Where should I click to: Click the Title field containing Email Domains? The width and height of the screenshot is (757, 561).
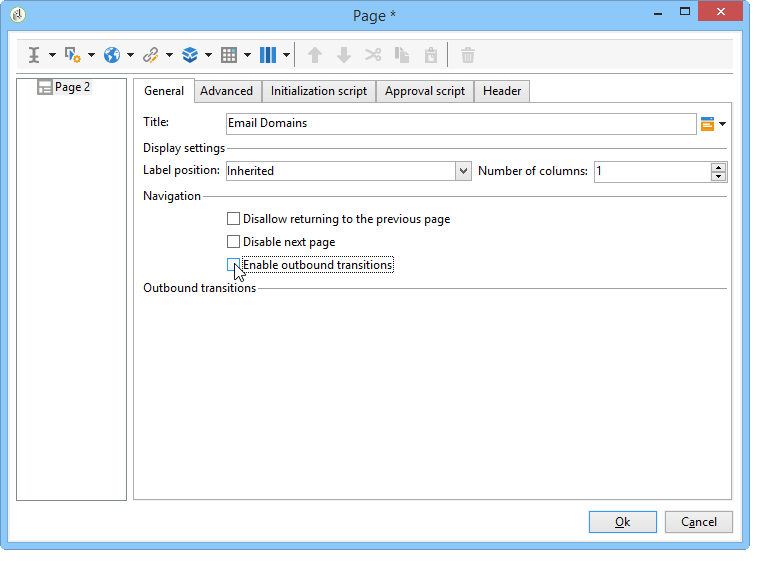pos(461,124)
